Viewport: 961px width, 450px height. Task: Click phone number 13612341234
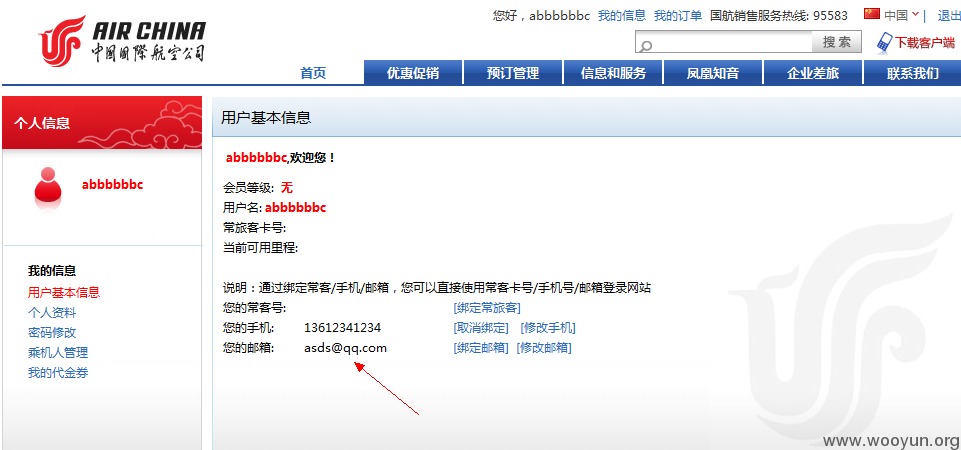coord(343,328)
